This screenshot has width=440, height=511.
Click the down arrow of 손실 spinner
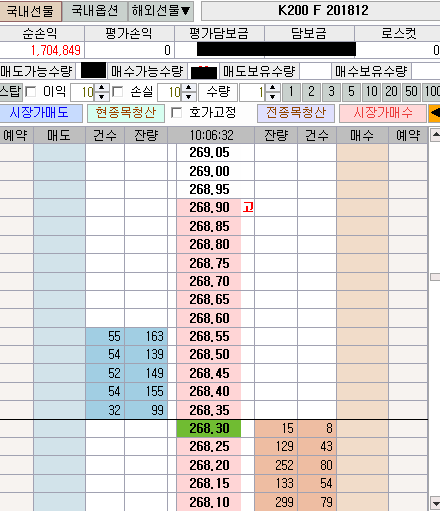coord(189,96)
